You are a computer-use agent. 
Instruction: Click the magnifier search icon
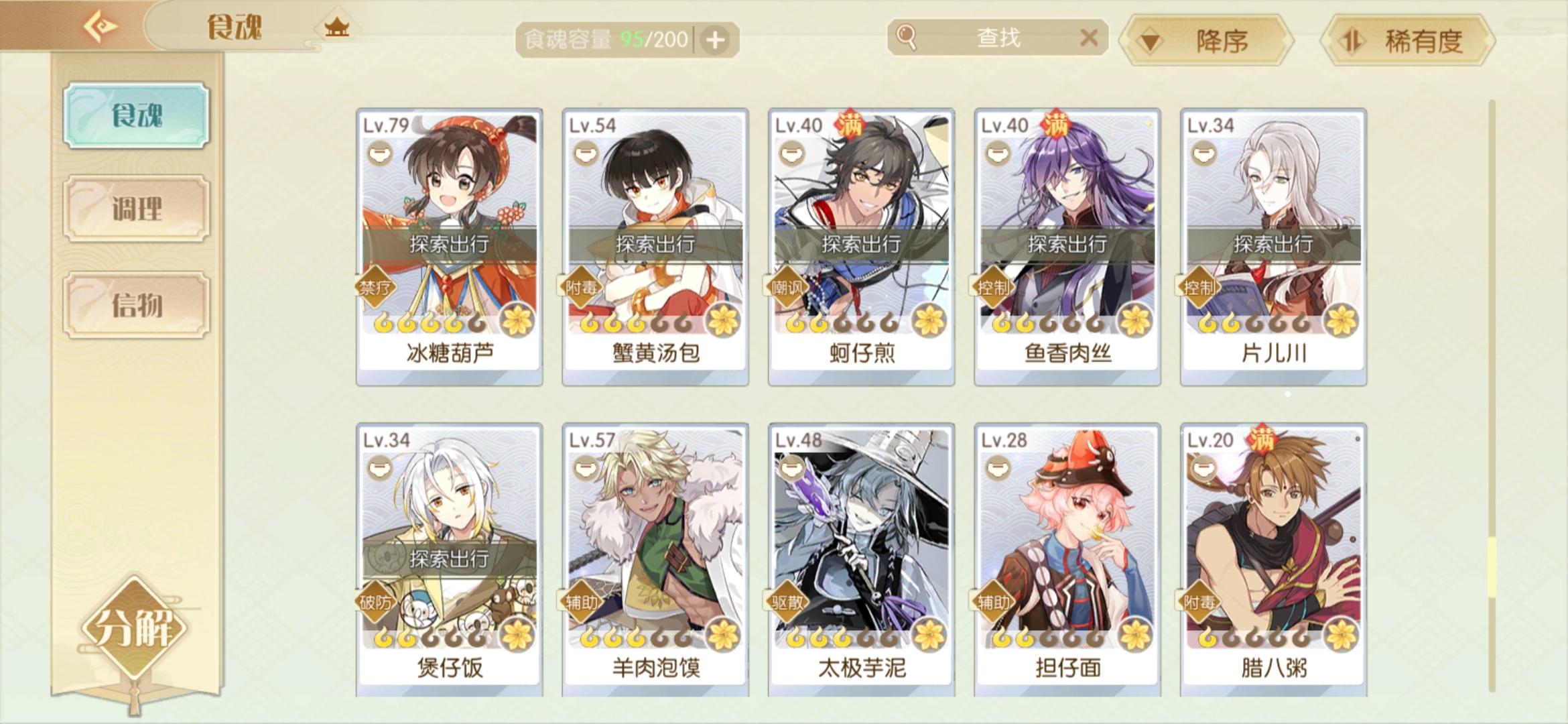(906, 38)
